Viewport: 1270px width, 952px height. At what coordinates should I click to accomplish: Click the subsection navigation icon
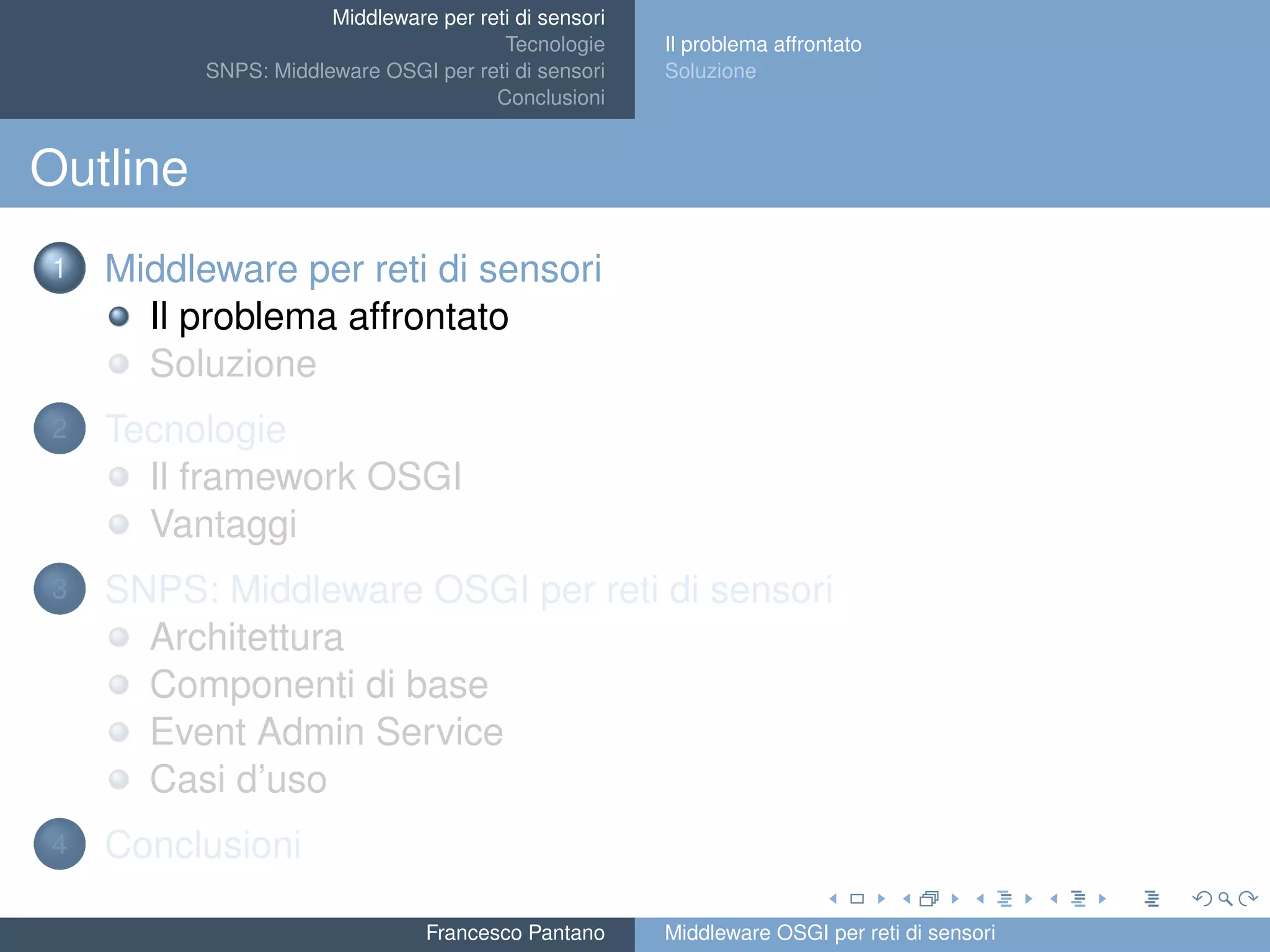click(x=1005, y=899)
